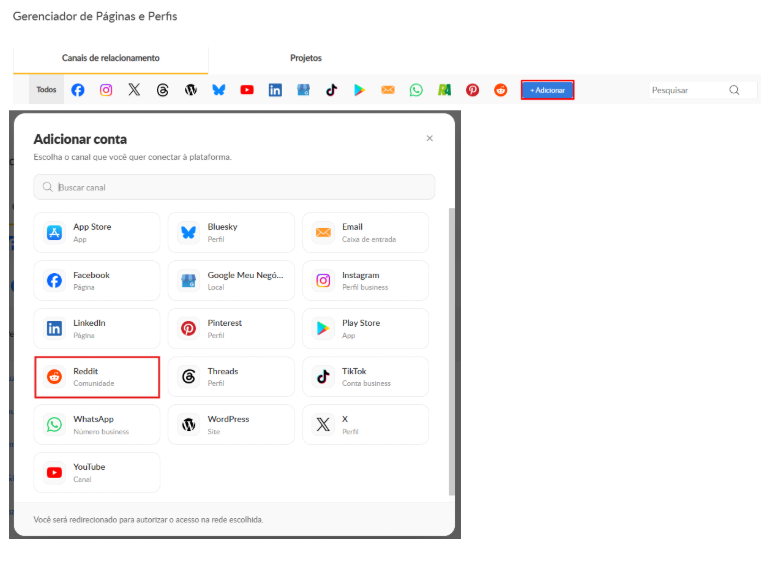Filter channels by Play Store icon
The height and width of the screenshot is (562, 770).
pyautogui.click(x=359, y=90)
